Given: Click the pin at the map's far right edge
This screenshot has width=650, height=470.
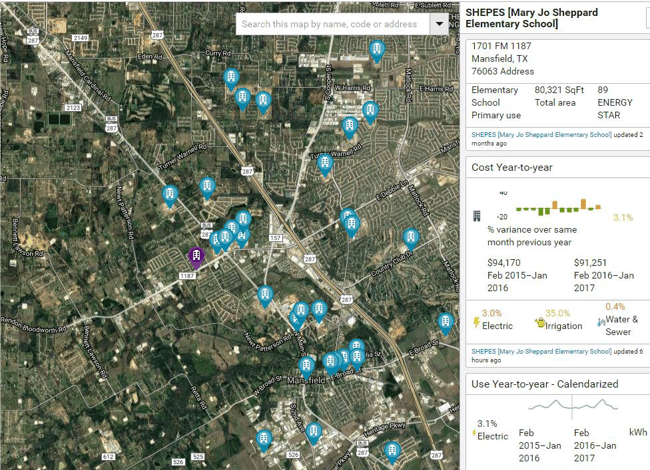Looking at the screenshot, I should click(x=445, y=321).
